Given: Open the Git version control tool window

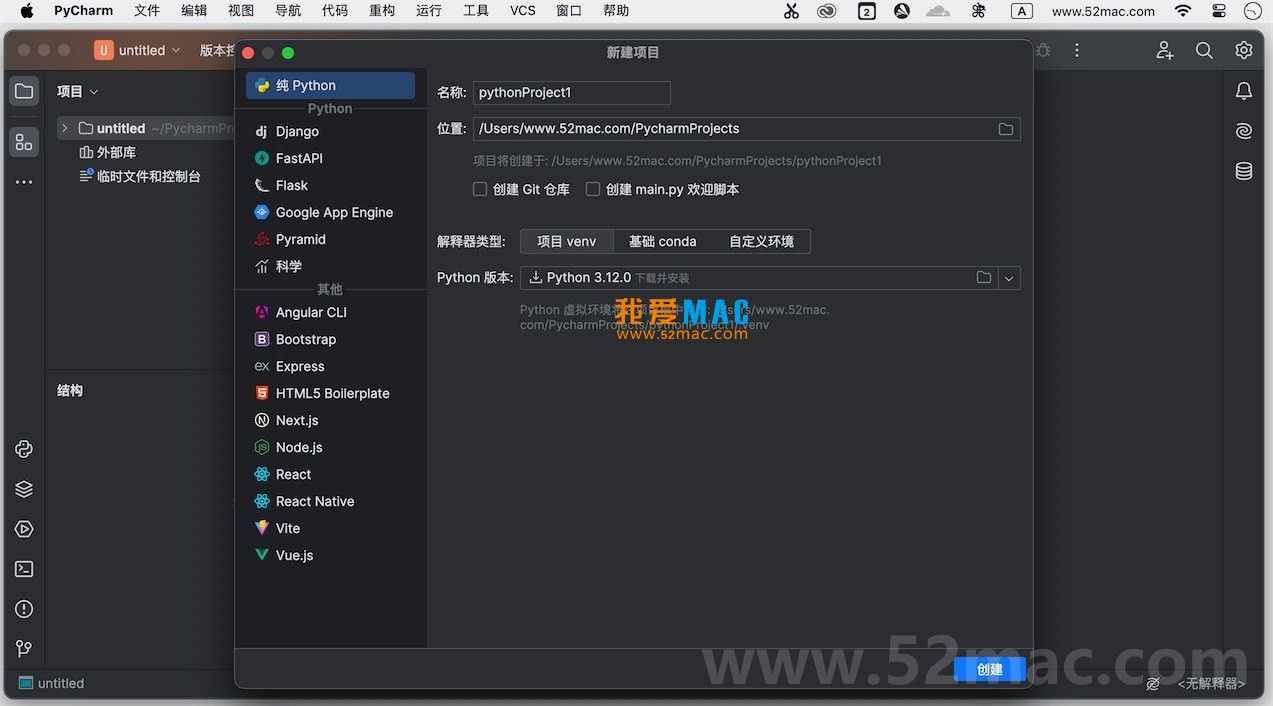Looking at the screenshot, I should tap(24, 649).
